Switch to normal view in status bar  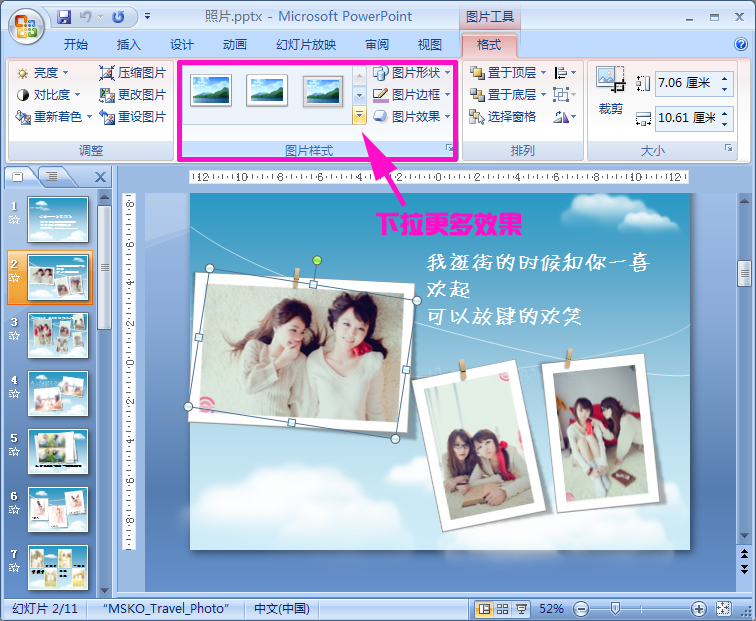(483, 609)
